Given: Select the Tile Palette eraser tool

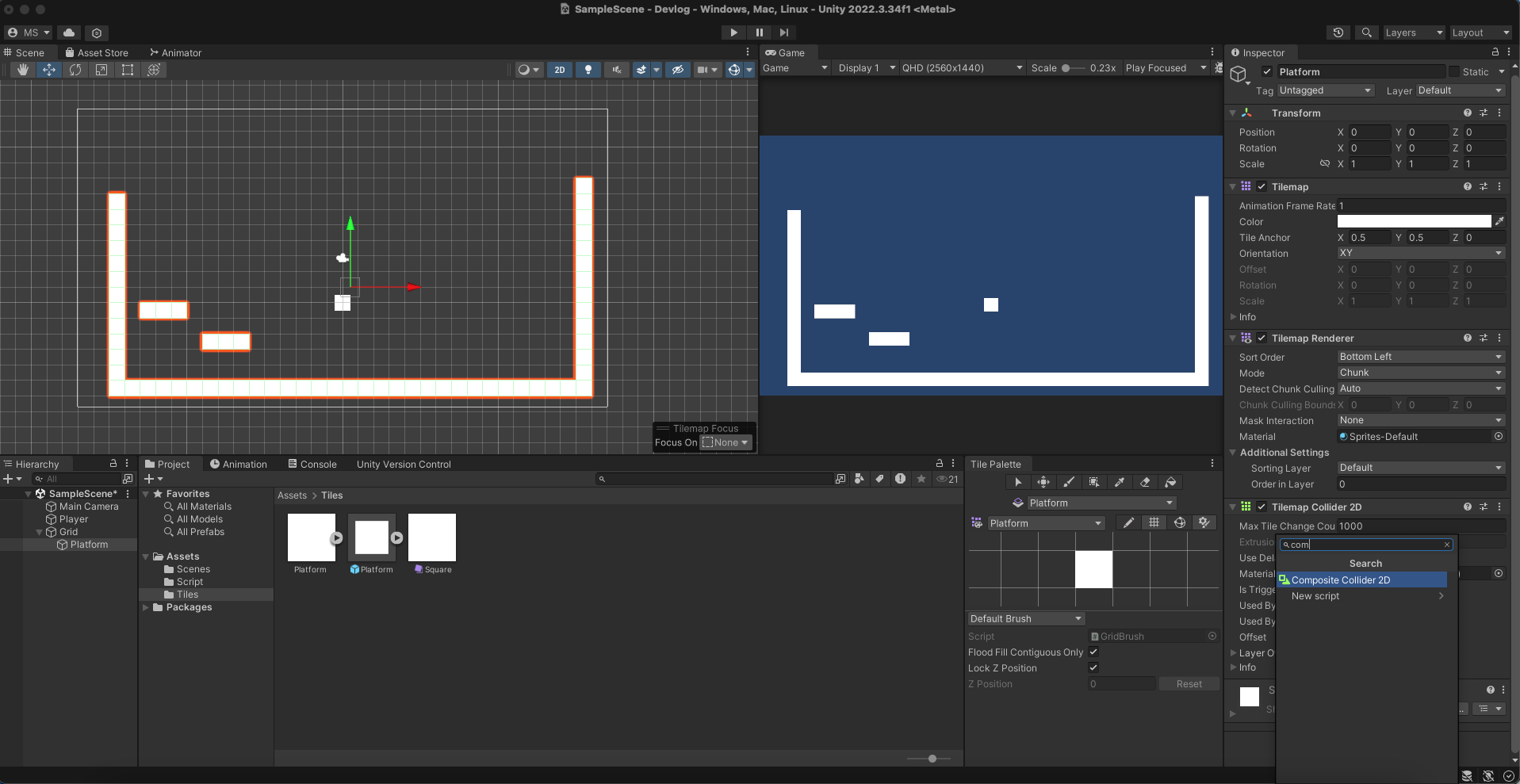Looking at the screenshot, I should [x=1145, y=482].
